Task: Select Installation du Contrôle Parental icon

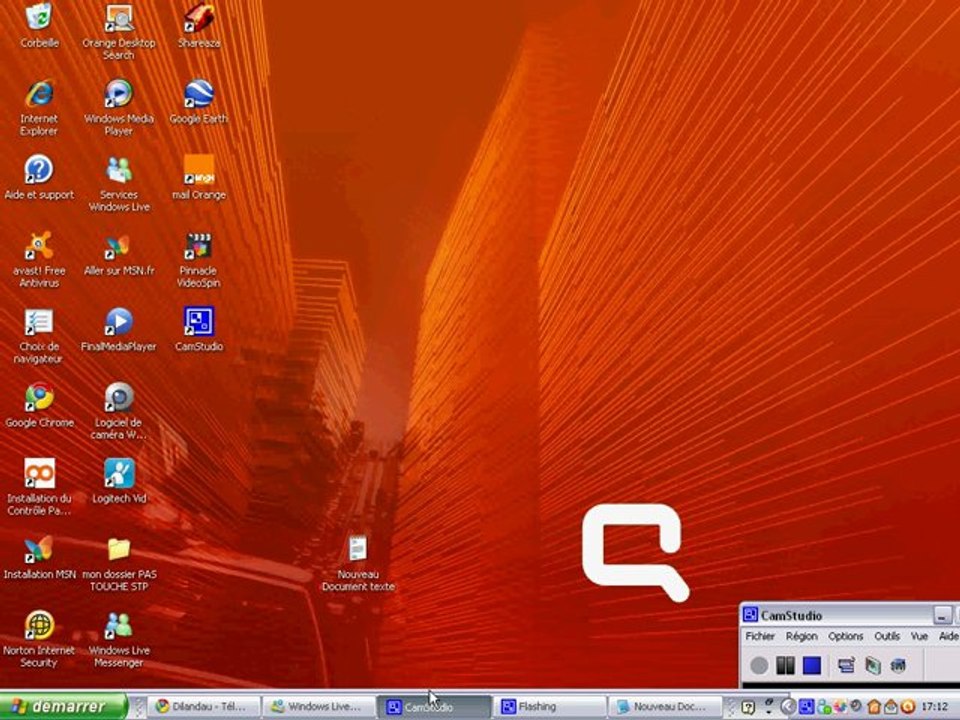Action: (39, 486)
